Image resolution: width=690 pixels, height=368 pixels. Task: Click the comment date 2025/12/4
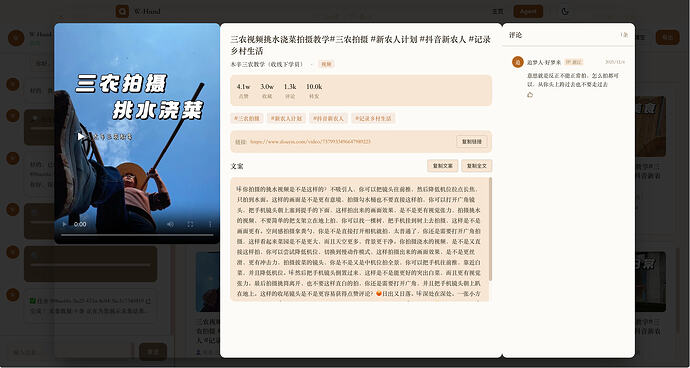pos(615,62)
